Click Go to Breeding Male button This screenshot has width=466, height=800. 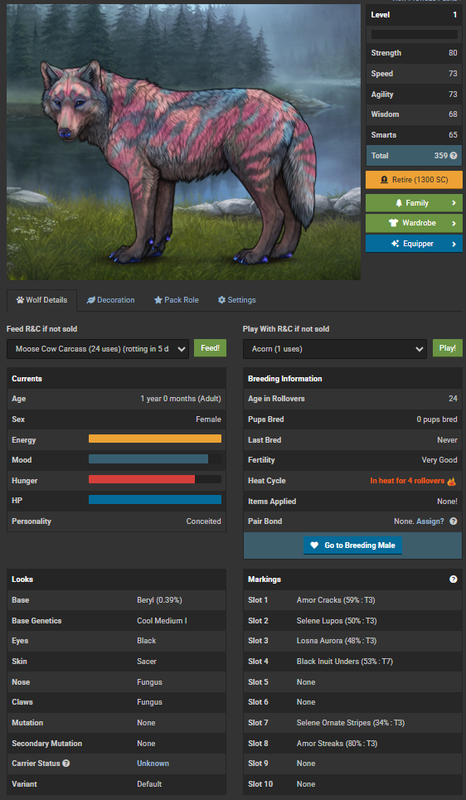coord(353,545)
